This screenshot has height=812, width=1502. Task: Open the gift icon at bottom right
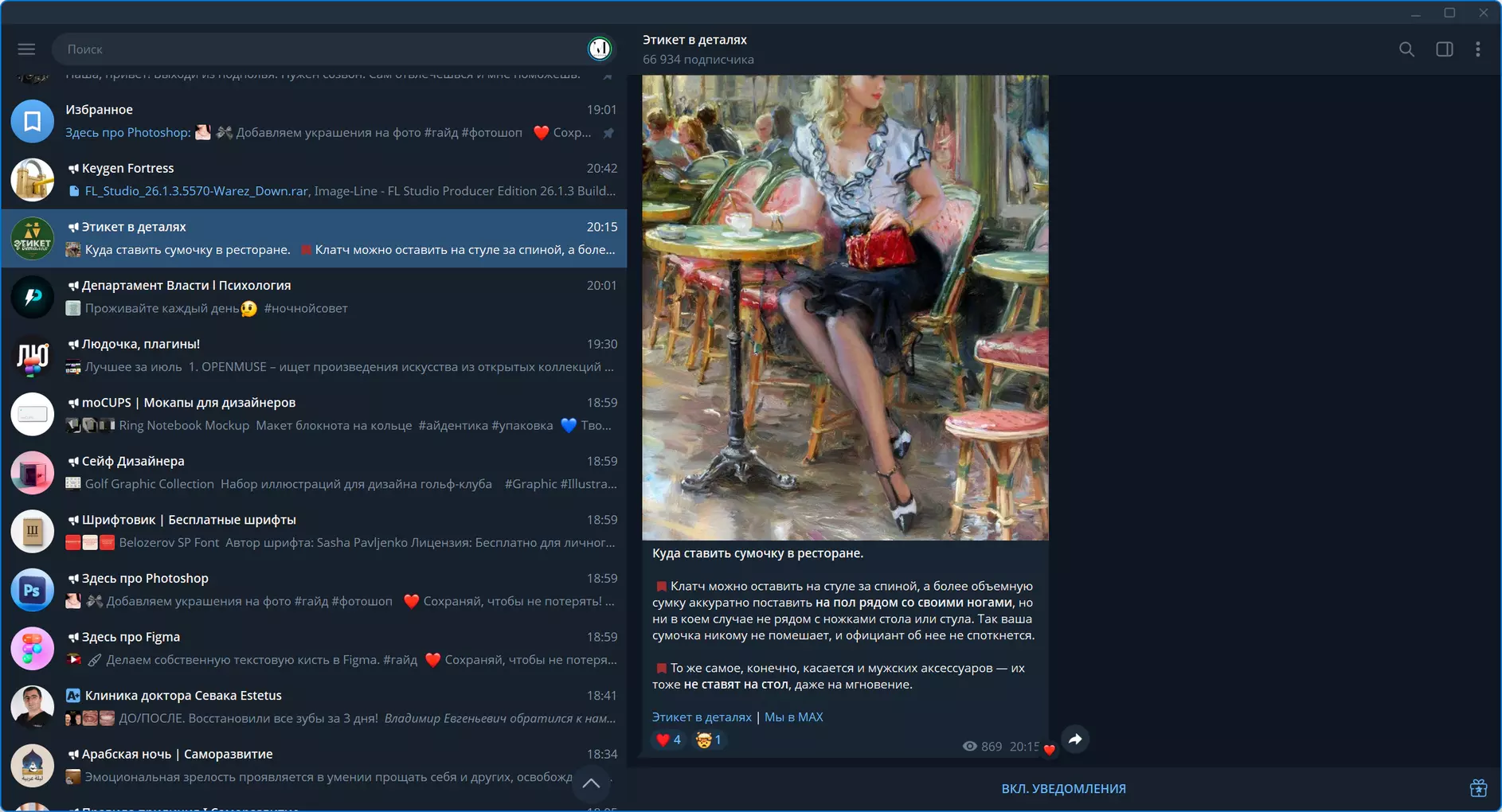coord(1478,788)
